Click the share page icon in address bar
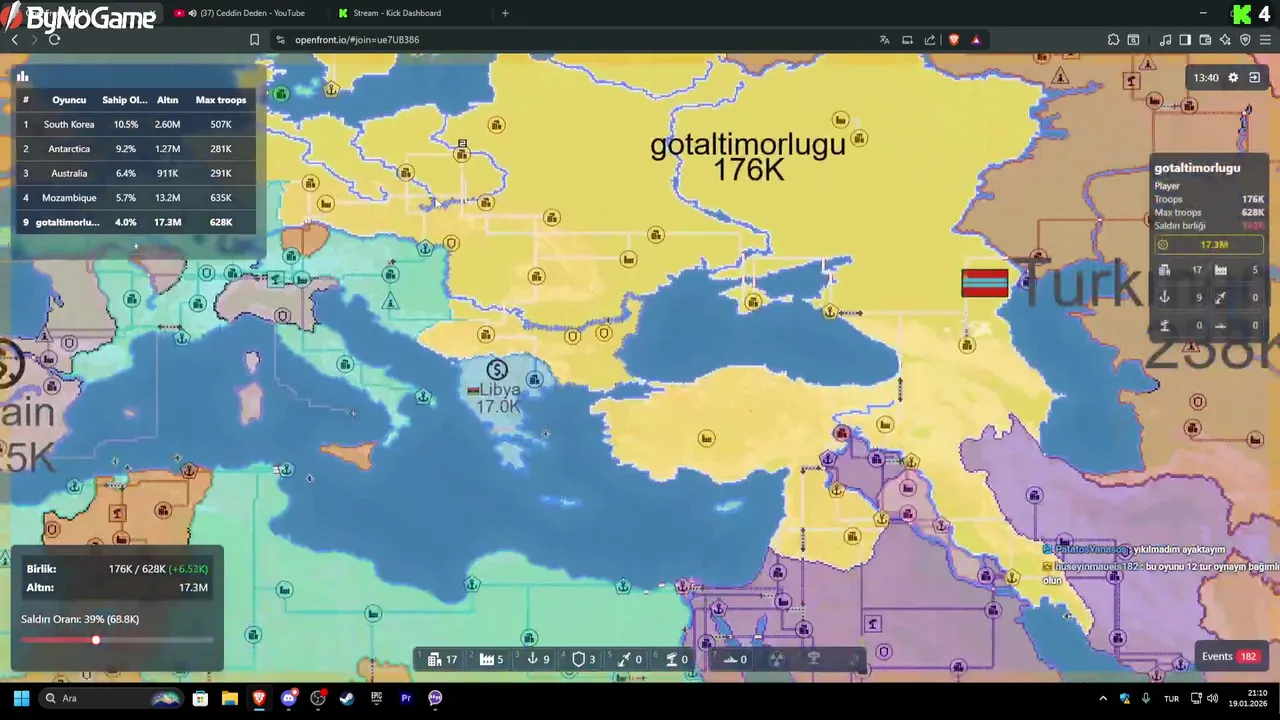This screenshot has width=1280, height=720. 930,40
